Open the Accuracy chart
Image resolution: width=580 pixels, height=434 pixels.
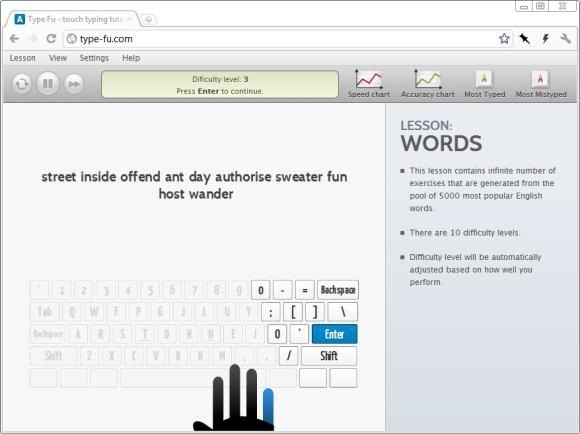coord(428,84)
